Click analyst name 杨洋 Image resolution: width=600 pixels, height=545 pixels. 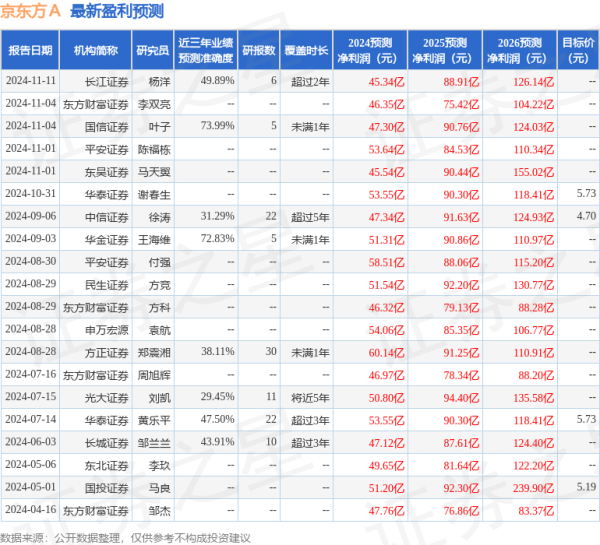pyautogui.click(x=159, y=80)
